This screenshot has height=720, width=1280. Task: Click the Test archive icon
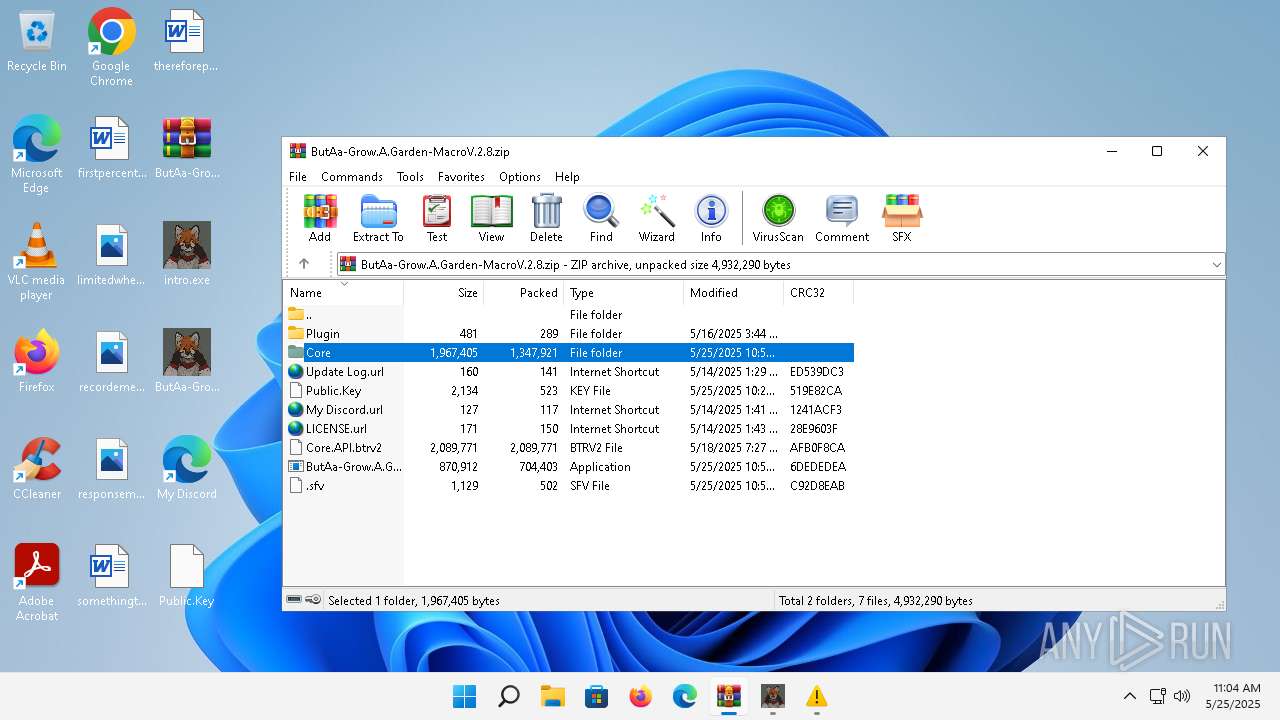tap(437, 218)
